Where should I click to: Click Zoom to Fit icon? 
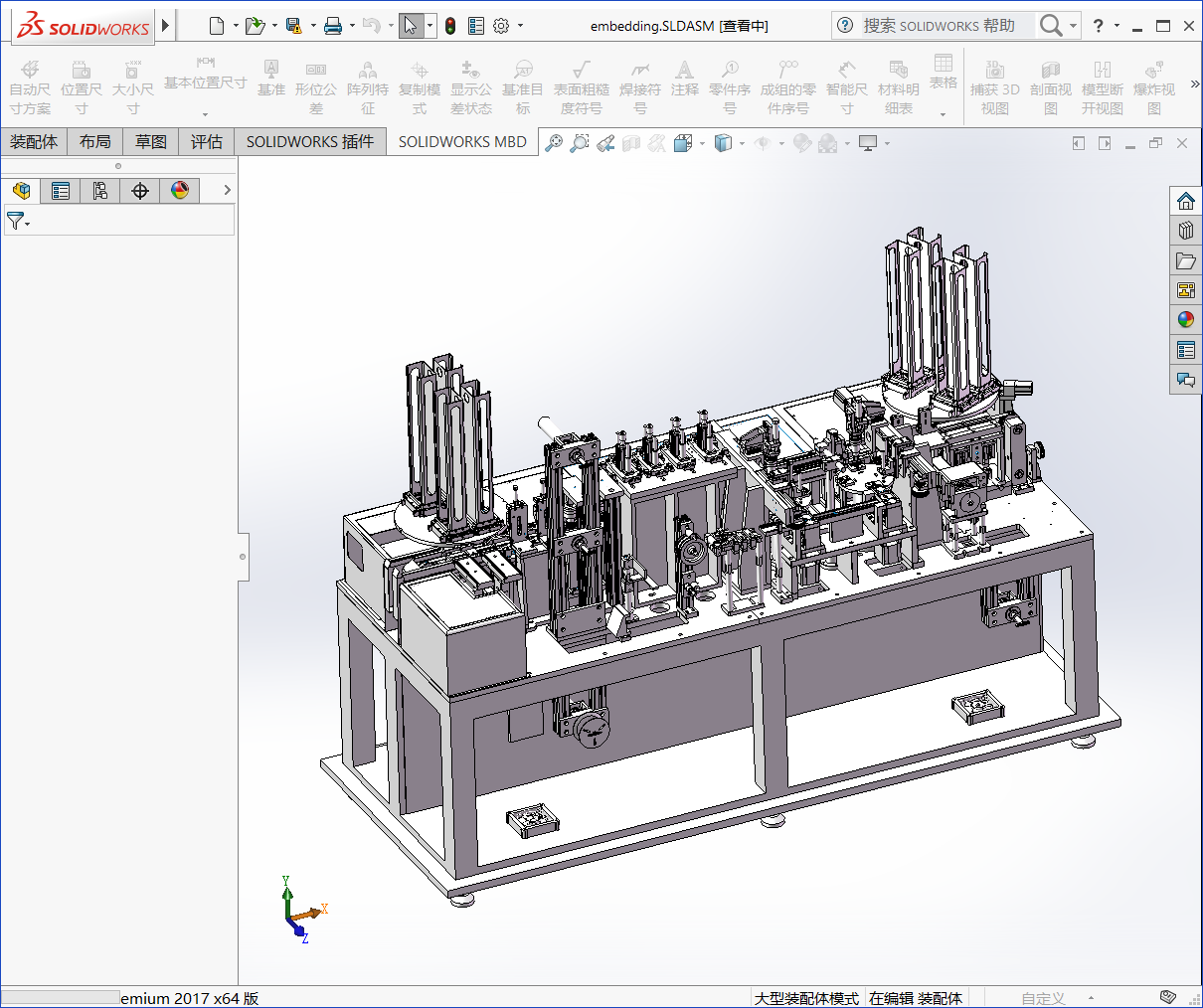(x=554, y=143)
